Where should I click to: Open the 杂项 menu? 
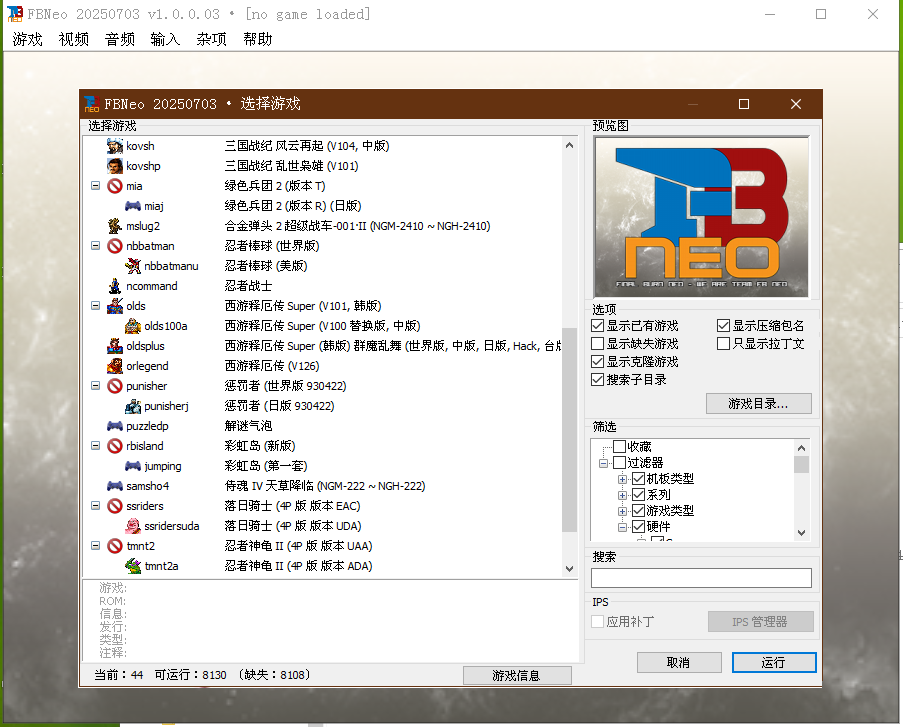(211, 39)
